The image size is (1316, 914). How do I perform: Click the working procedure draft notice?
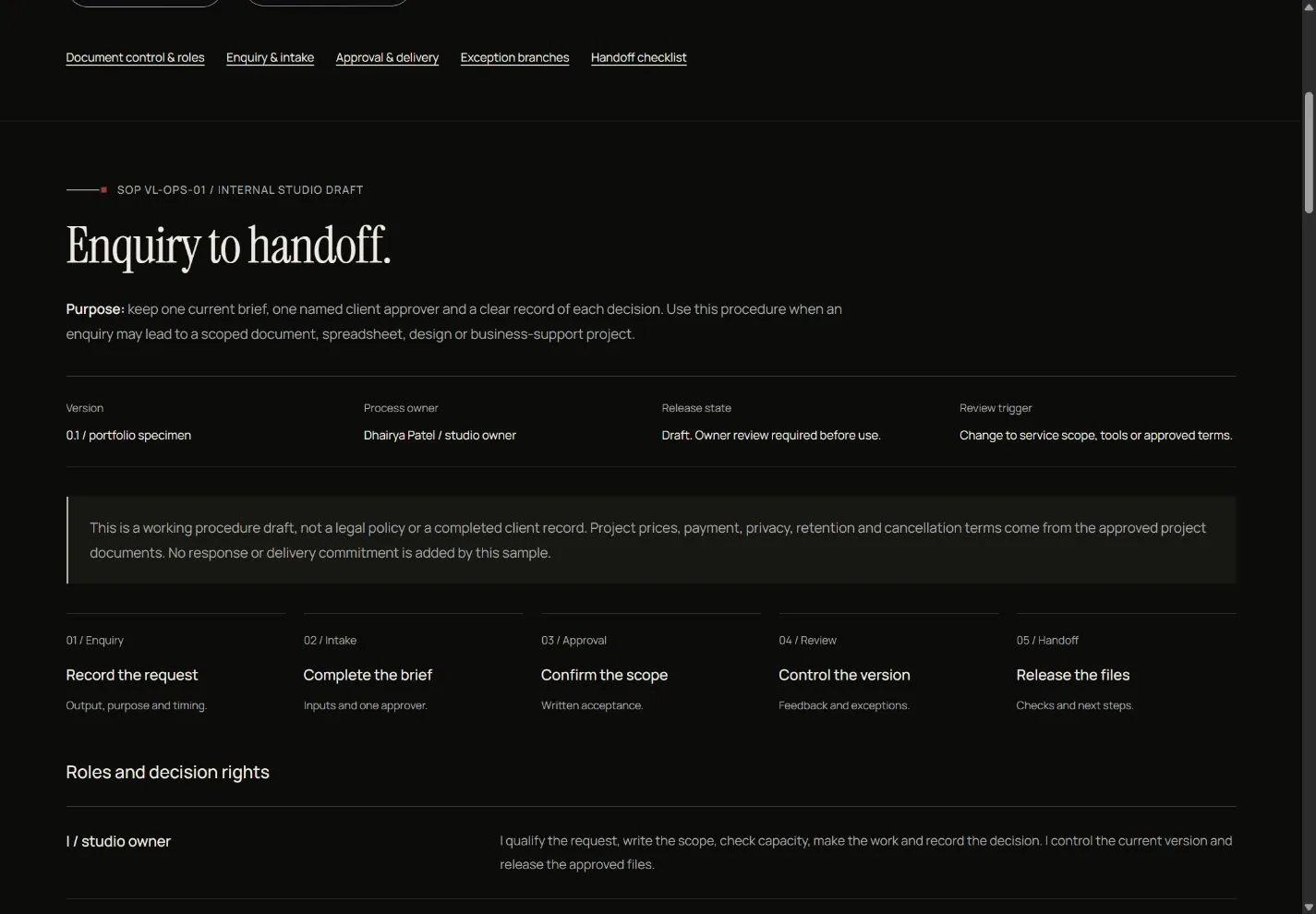click(x=651, y=540)
